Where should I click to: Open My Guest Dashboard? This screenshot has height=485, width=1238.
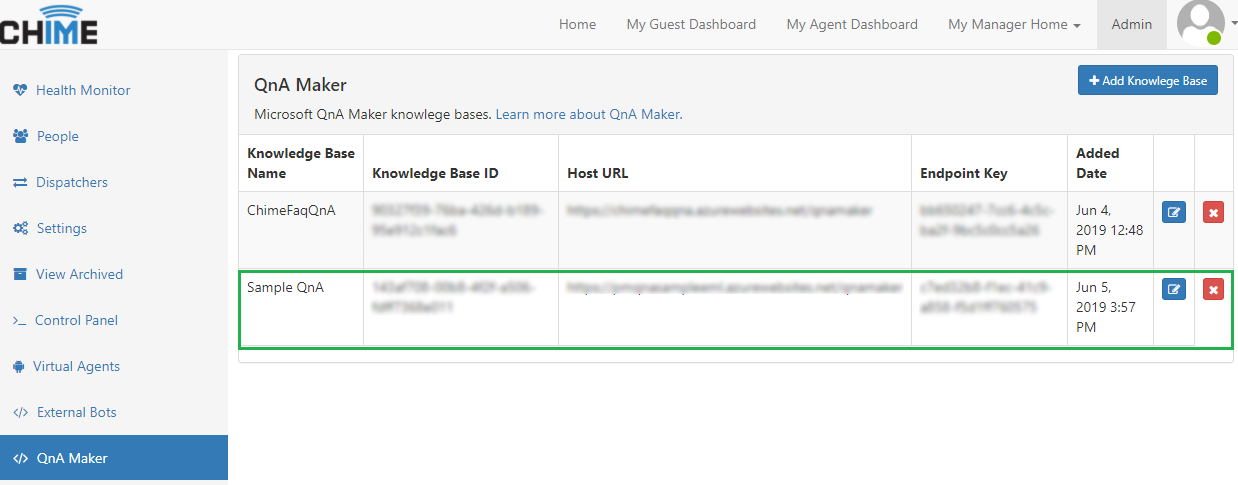click(691, 24)
